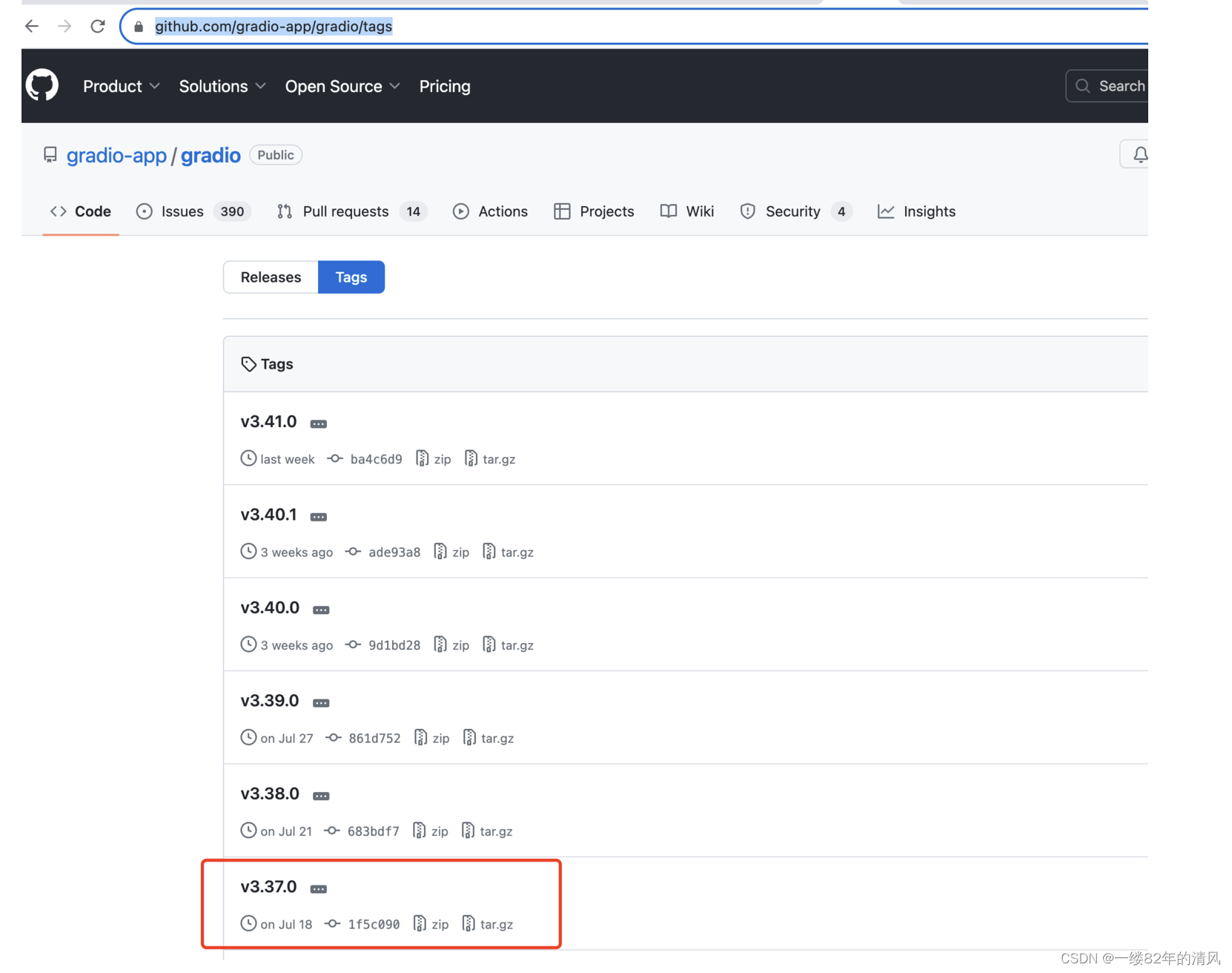Viewport: 1232px width, 973px height.
Task: Expand the v3.37.0 tag ellipsis
Action: (318, 888)
